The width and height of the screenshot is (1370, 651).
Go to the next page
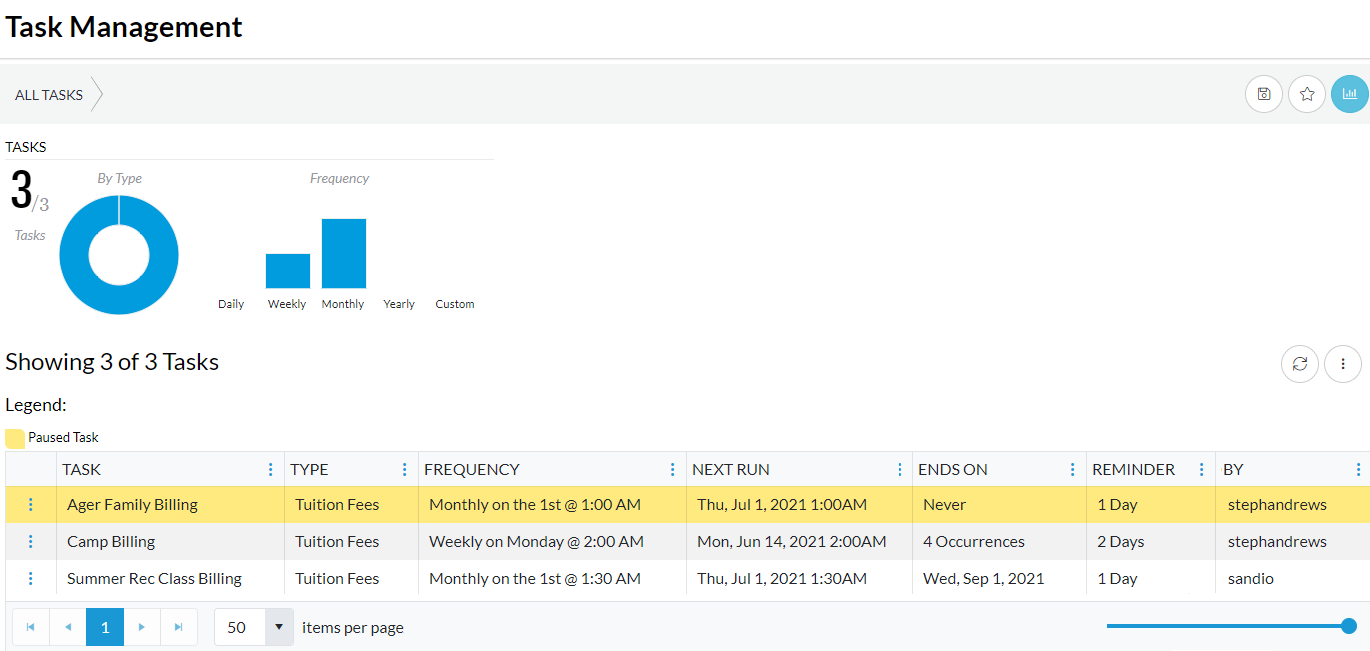pos(142,627)
